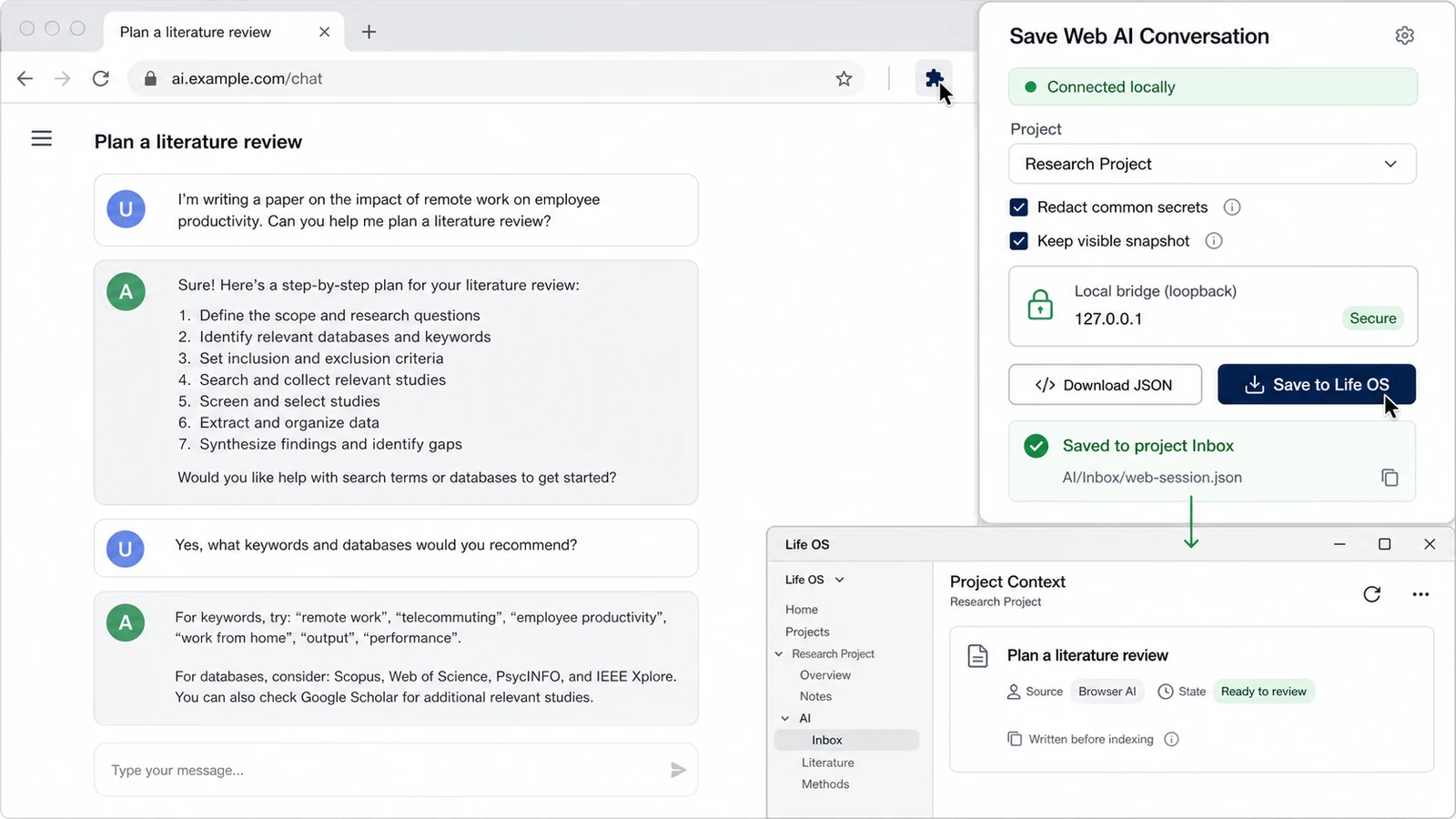Open the Research Project dropdown

pyautogui.click(x=1212, y=164)
